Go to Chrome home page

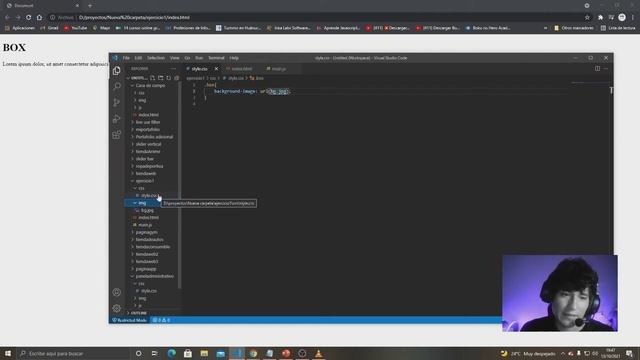click(39, 18)
